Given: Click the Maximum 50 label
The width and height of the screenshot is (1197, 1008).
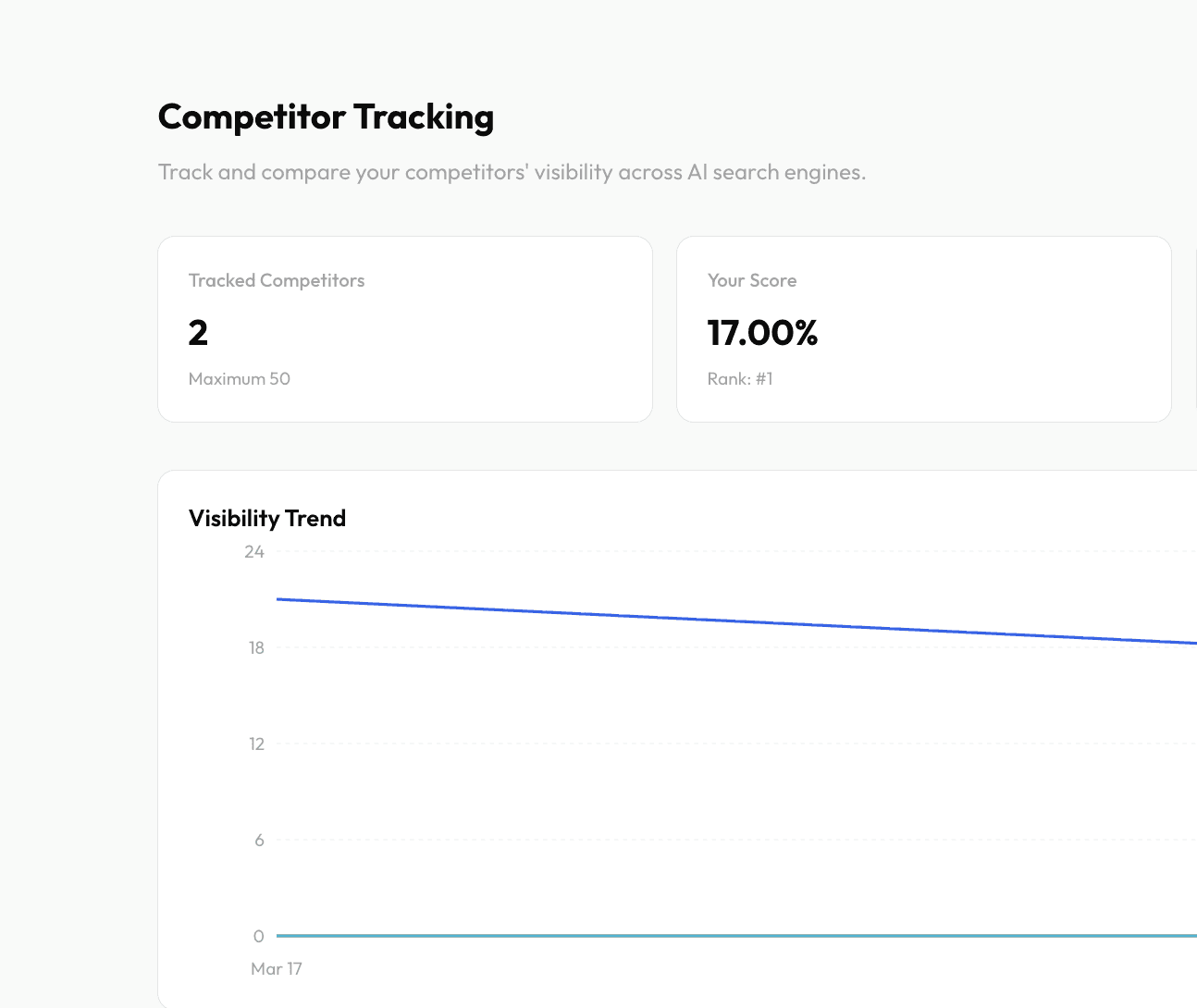Looking at the screenshot, I should (239, 378).
